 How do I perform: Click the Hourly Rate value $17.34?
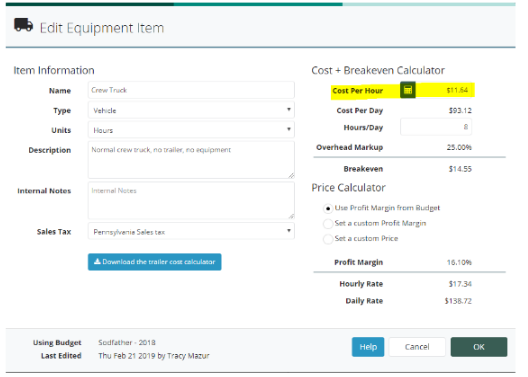[x=460, y=284]
